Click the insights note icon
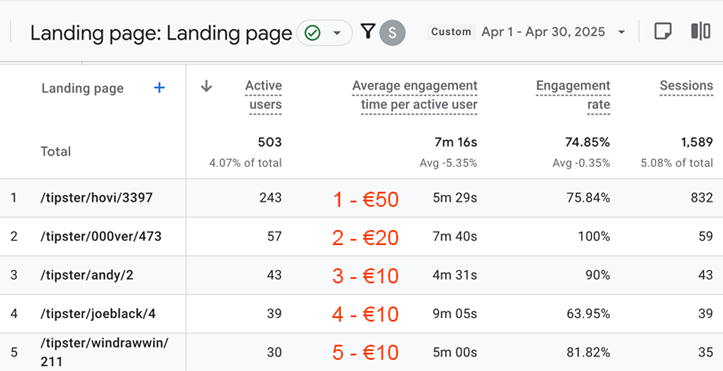723x371 pixels. 663,32
